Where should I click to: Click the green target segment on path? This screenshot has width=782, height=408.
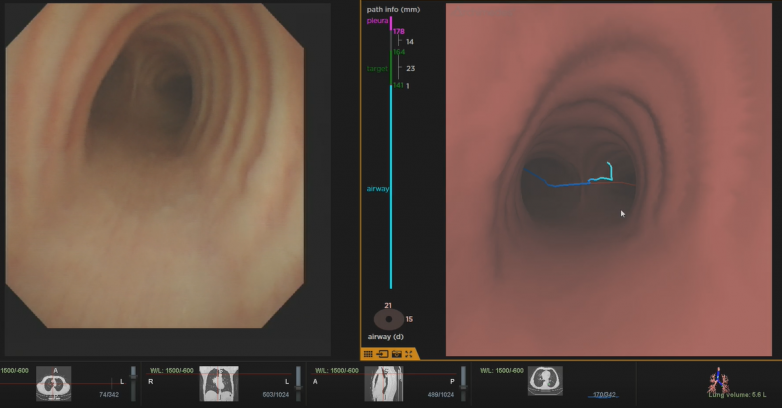(x=392, y=68)
